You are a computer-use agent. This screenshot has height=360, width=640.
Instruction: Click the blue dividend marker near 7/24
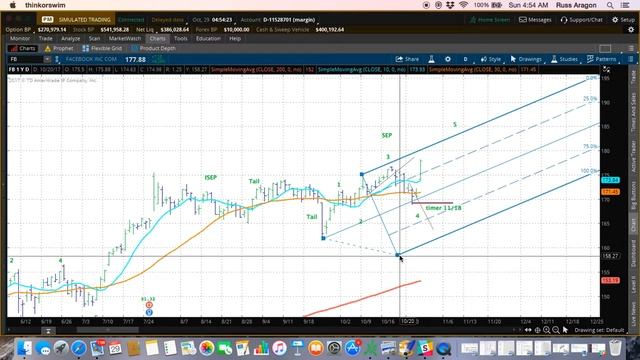pos(149,312)
